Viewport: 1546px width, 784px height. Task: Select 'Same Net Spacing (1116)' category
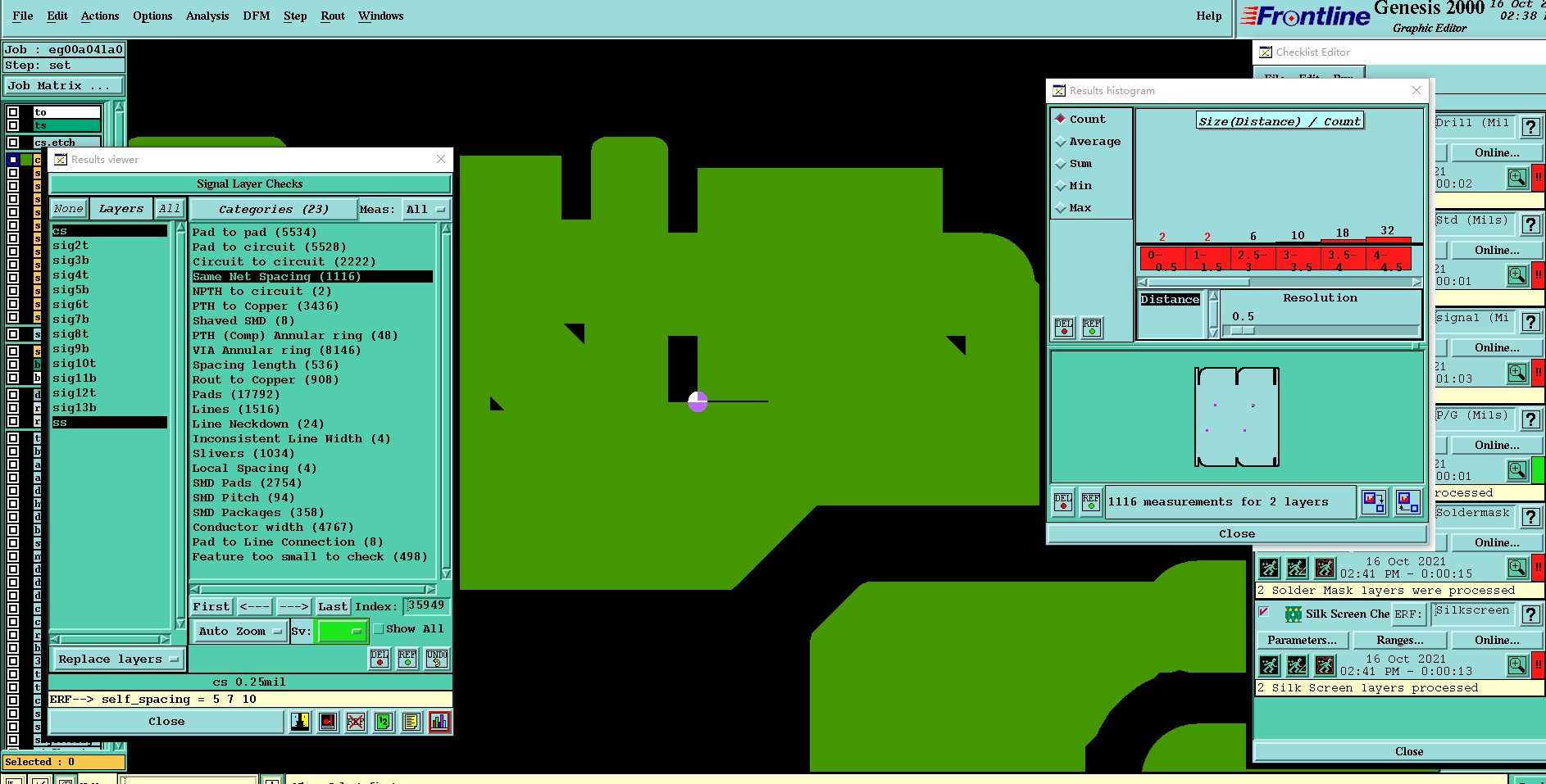point(312,277)
